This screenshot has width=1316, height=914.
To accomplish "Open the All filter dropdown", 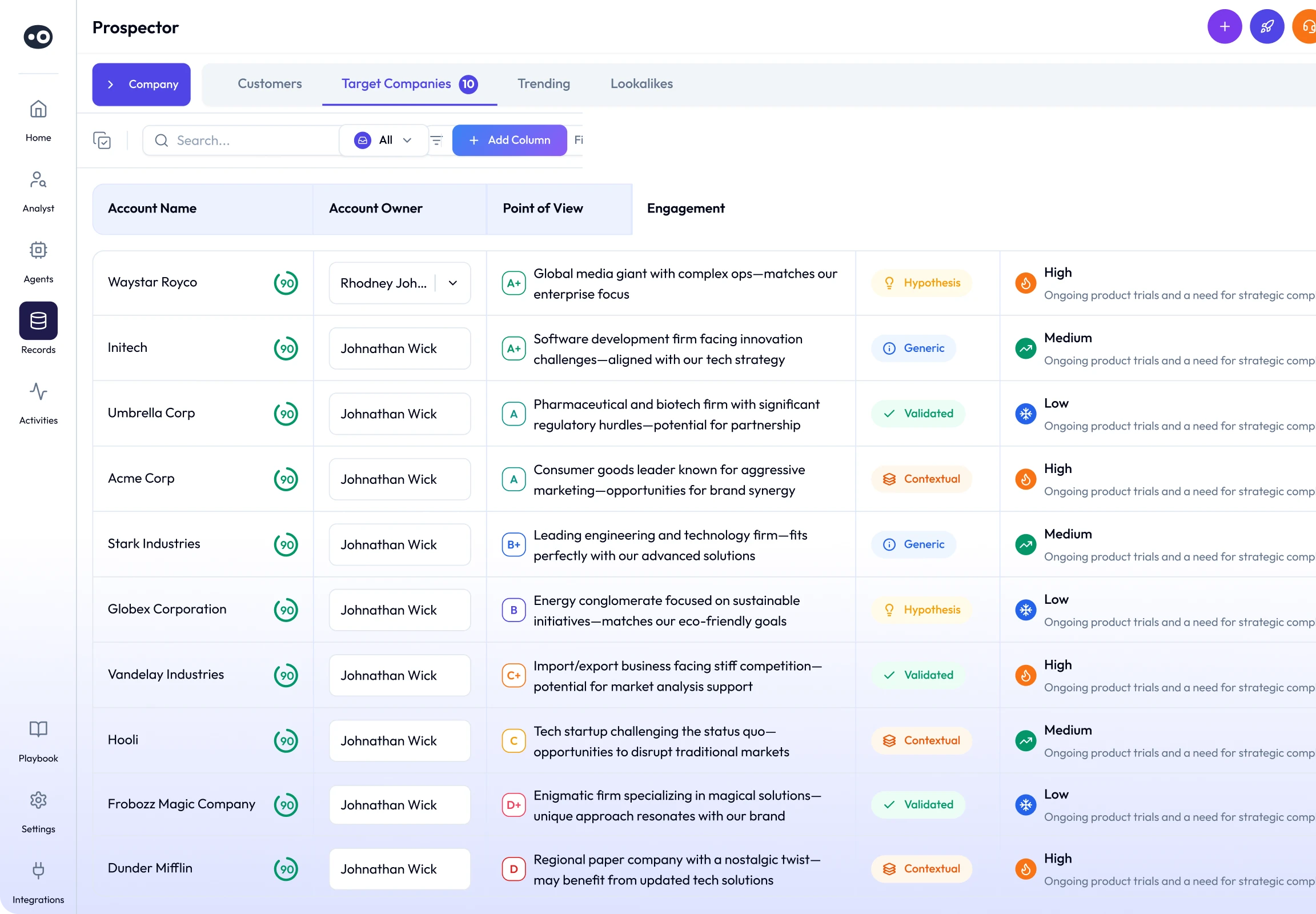I will pos(384,141).
